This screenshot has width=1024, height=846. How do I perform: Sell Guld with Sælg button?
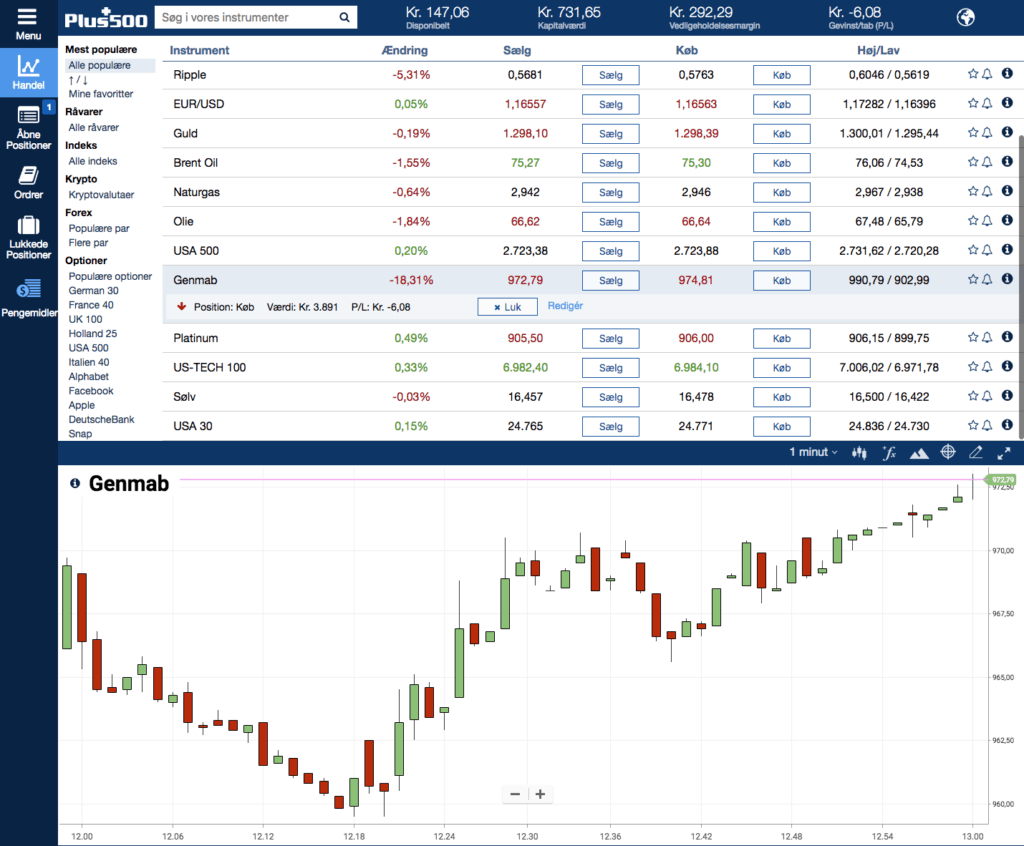pos(611,134)
